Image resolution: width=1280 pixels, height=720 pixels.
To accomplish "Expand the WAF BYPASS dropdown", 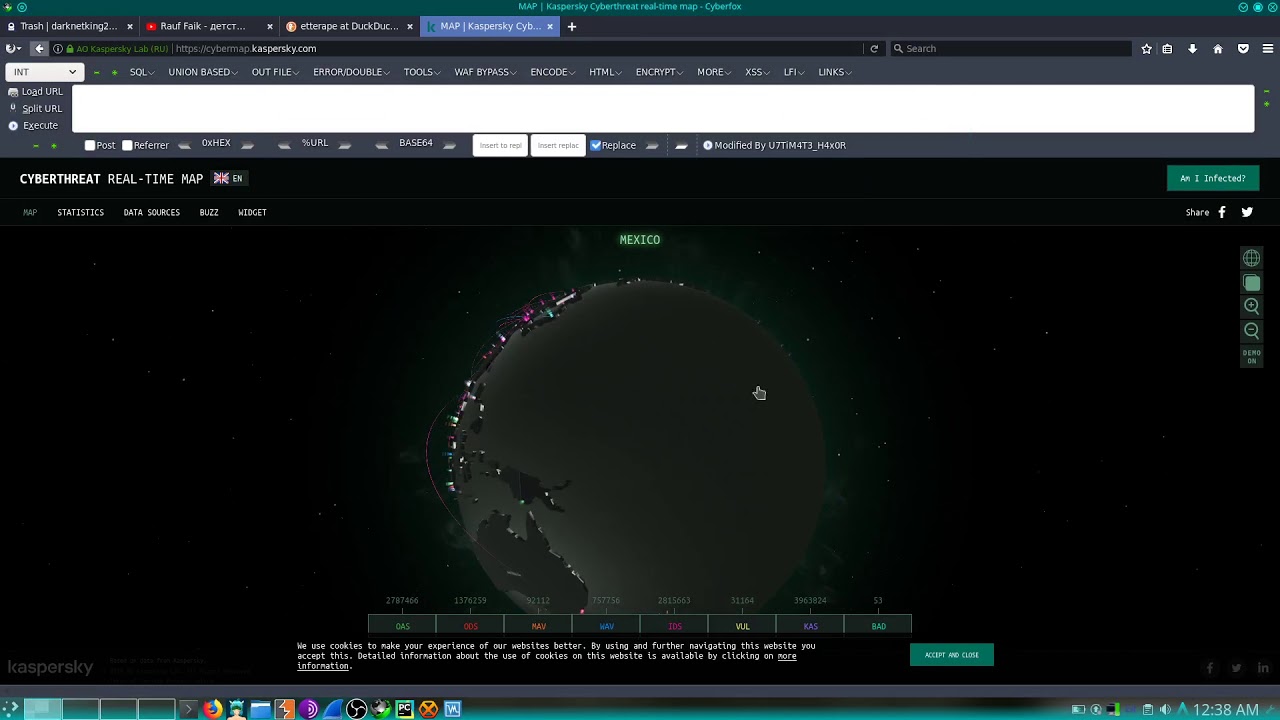I will 485,72.
